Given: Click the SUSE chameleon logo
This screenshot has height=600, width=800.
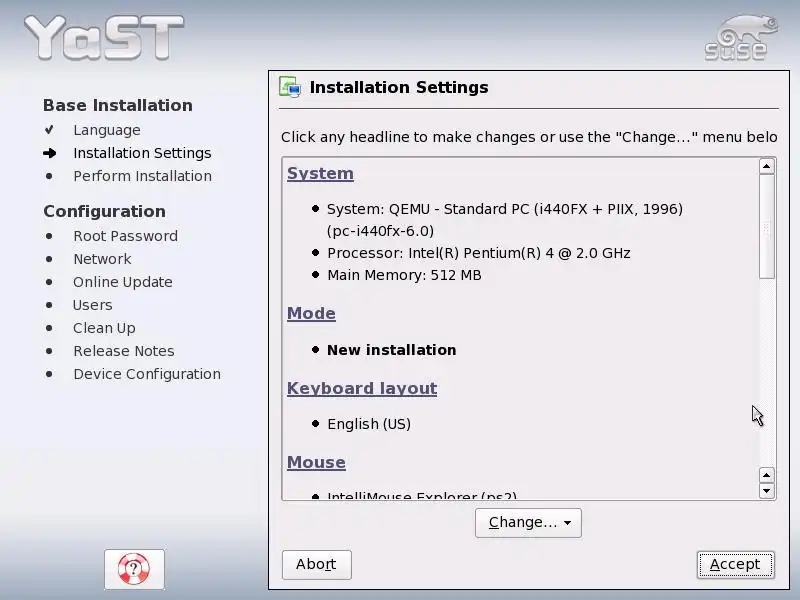Looking at the screenshot, I should [741, 38].
